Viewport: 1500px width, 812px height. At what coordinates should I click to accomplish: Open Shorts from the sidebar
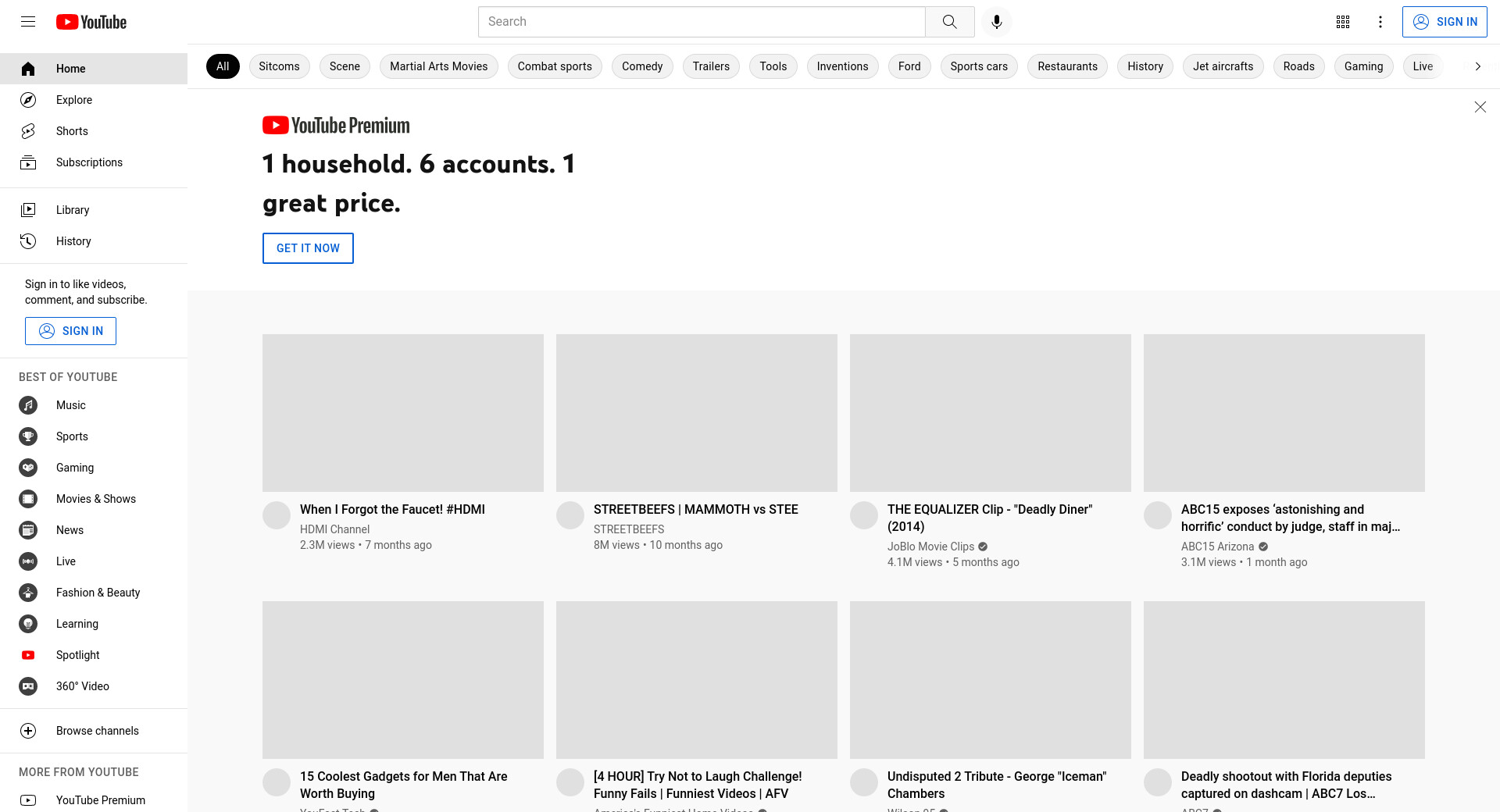pyautogui.click(x=94, y=131)
